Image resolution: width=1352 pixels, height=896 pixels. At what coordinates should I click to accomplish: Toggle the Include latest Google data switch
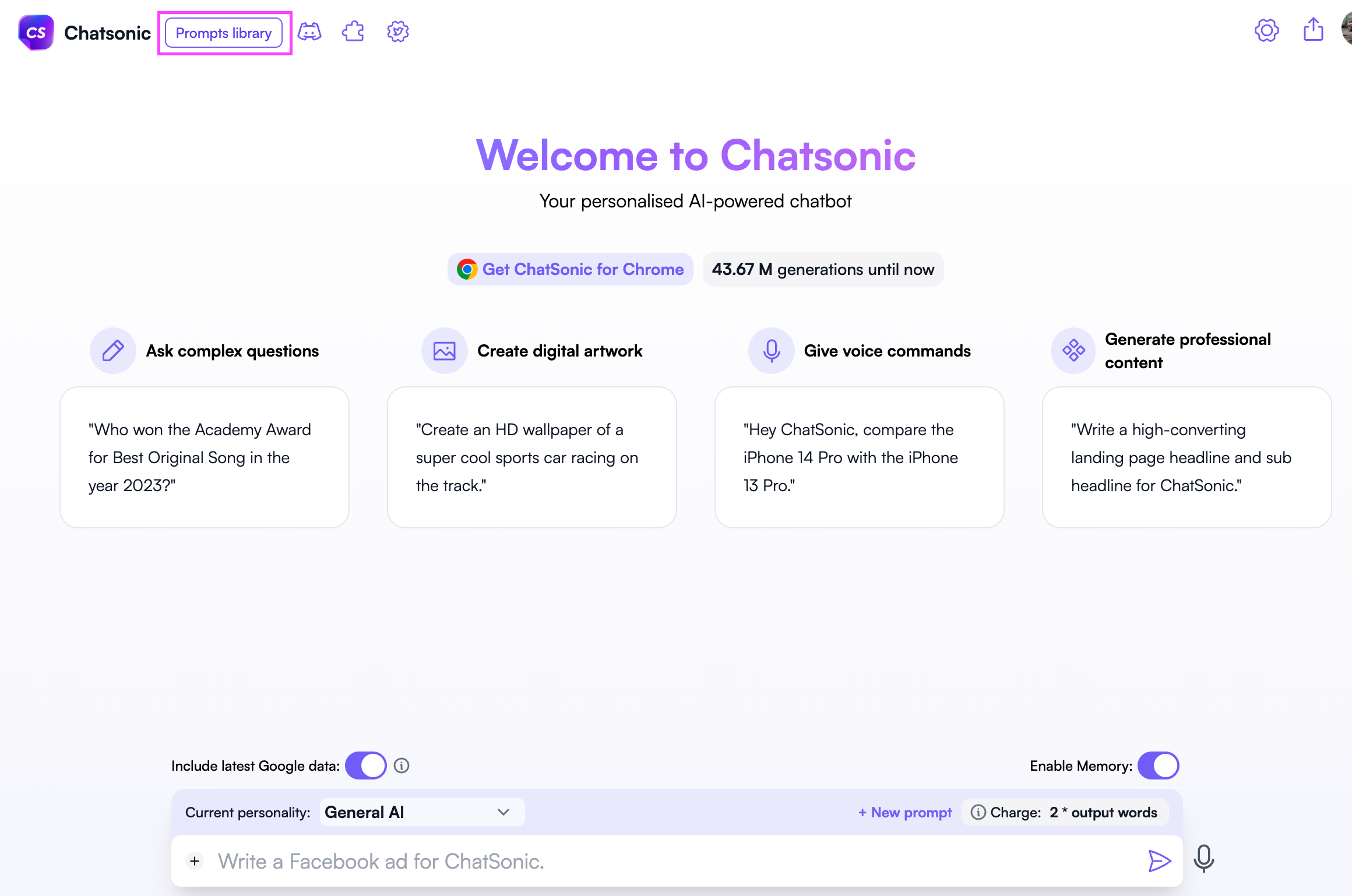point(365,765)
